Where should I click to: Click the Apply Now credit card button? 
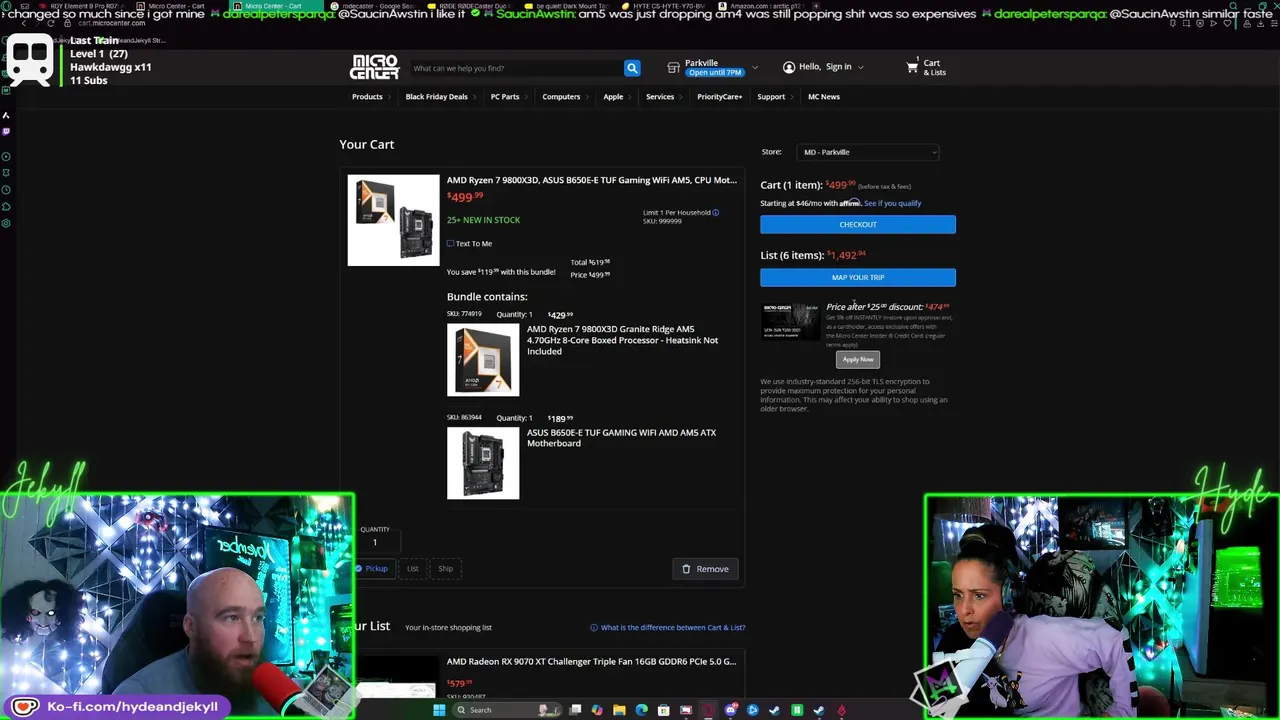click(x=858, y=359)
